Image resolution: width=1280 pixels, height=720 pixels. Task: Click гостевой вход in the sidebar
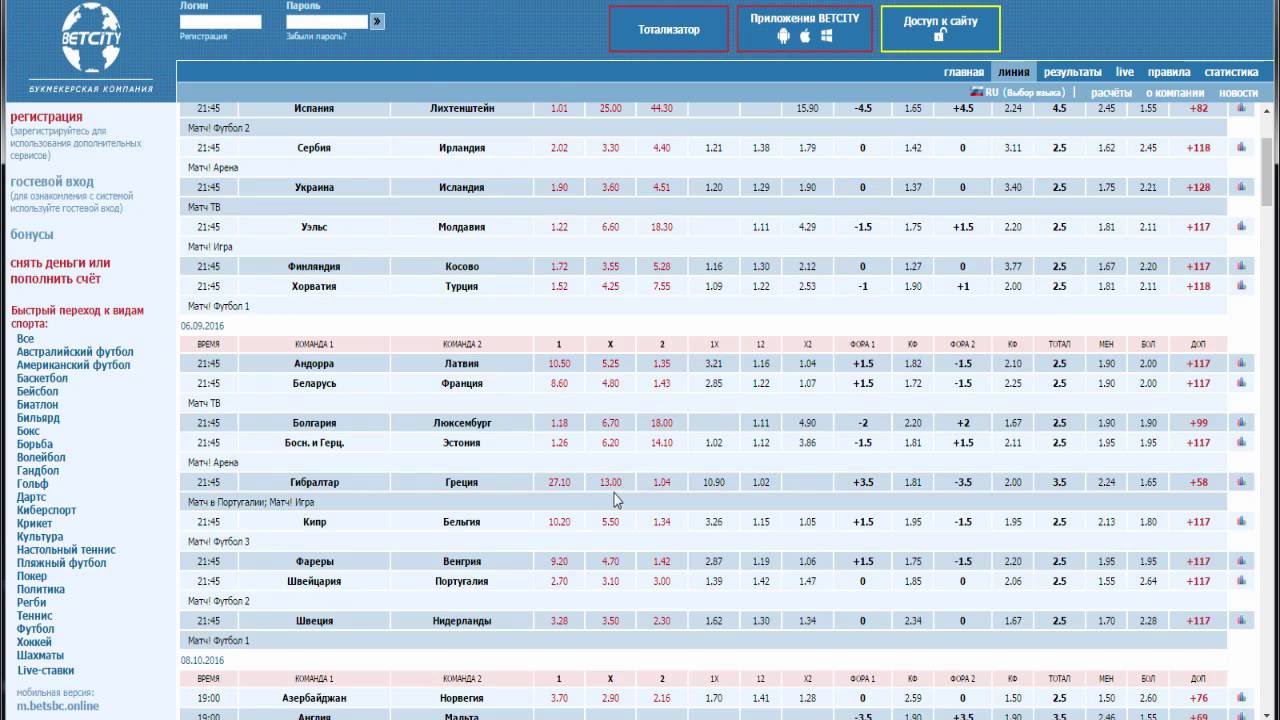point(52,182)
